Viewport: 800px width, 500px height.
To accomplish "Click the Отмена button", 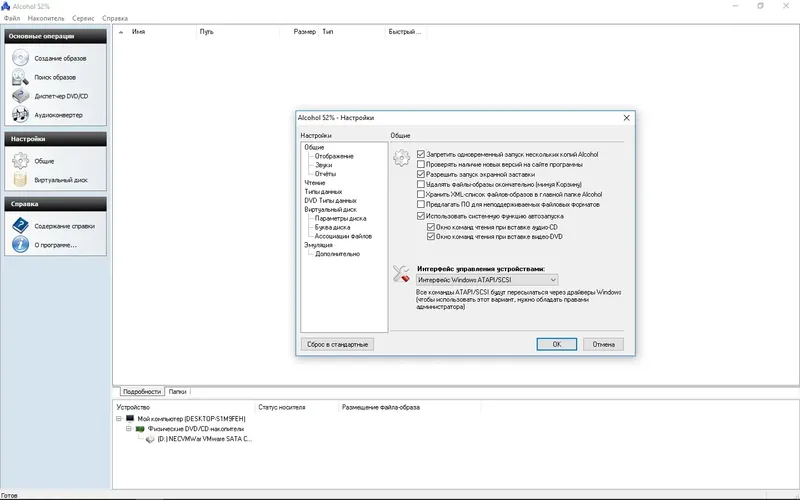I will pyautogui.click(x=604, y=344).
